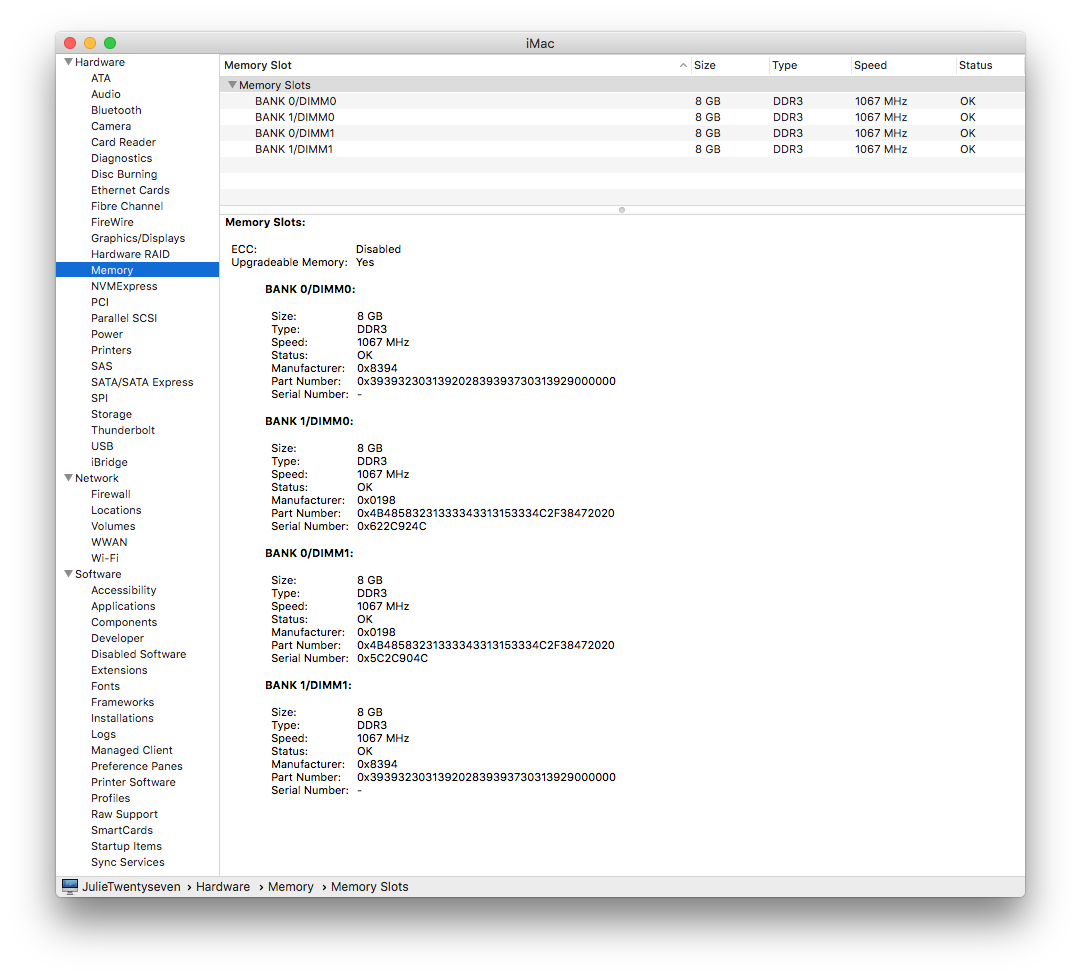This screenshot has height=977, width=1081.
Task: Show Wi-Fi network information
Action: pos(105,558)
